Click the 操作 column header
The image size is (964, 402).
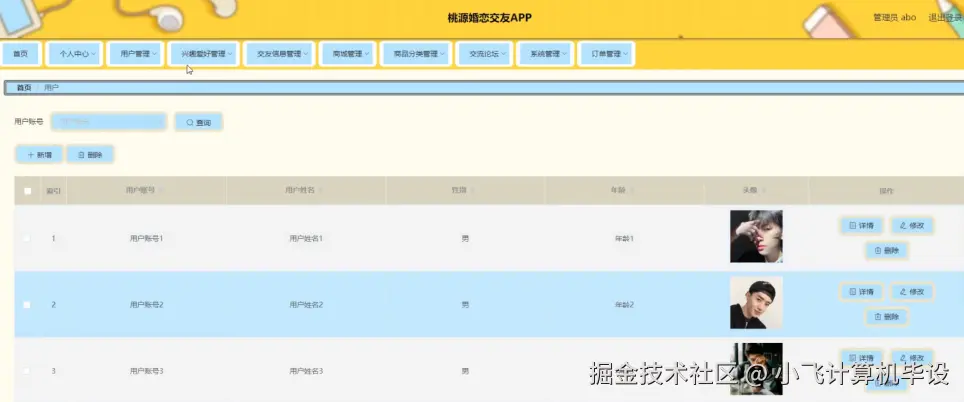(886, 191)
